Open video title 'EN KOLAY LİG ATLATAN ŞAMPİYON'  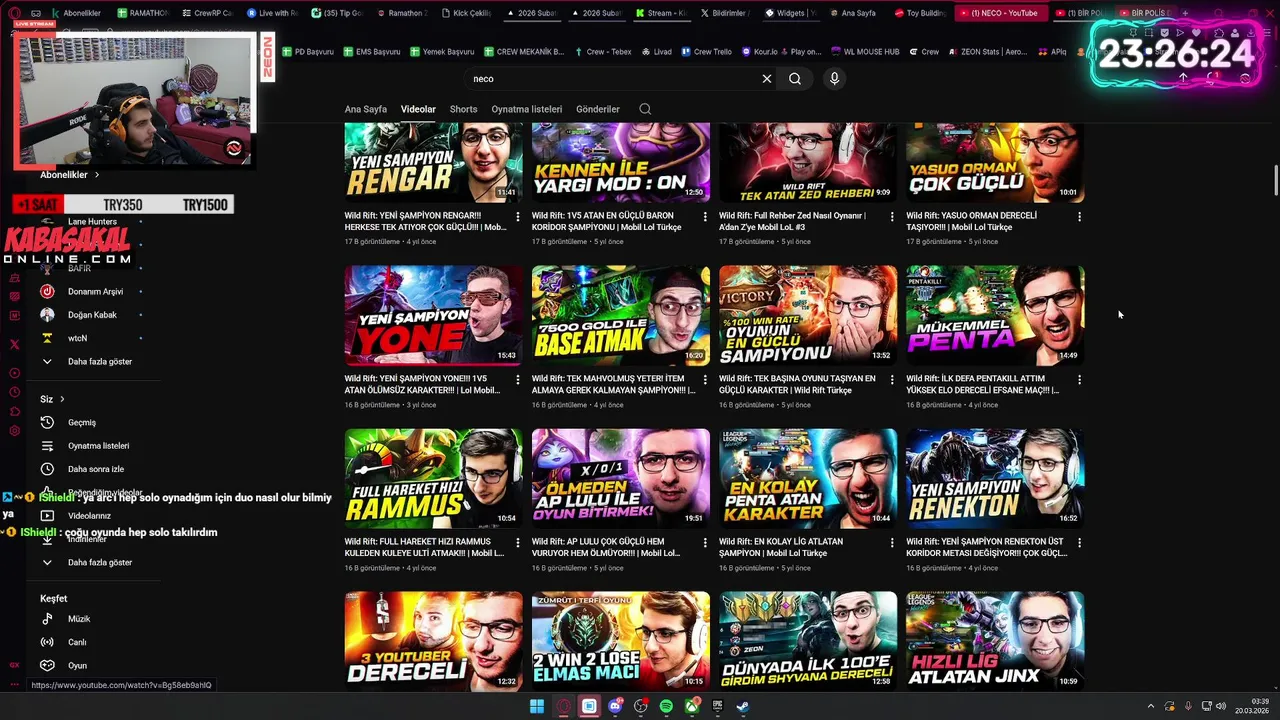pos(781,547)
